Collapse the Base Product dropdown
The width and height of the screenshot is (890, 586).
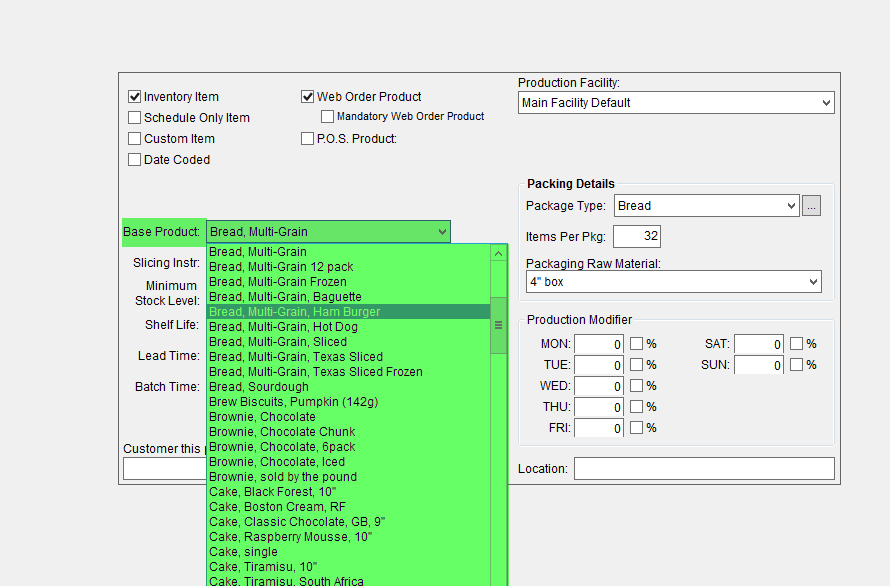(x=329, y=232)
